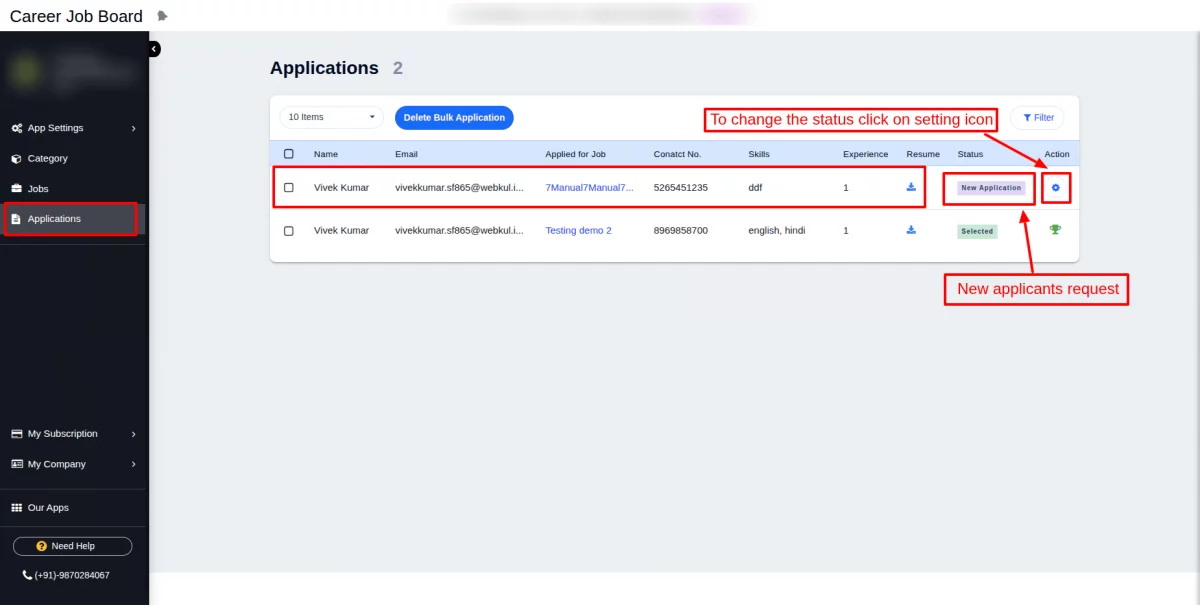Screen dimensions: 1200x605
Task: Click the New Application status badge
Action: 991,188
